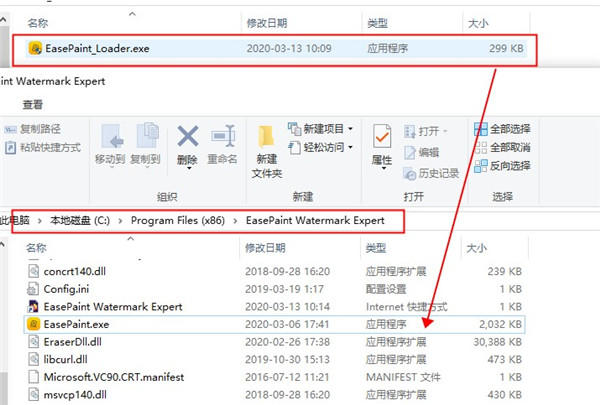Click EasePaint Watermark Expert breadcrumb
Image resolution: width=600 pixels, height=405 pixels.
tap(315, 220)
